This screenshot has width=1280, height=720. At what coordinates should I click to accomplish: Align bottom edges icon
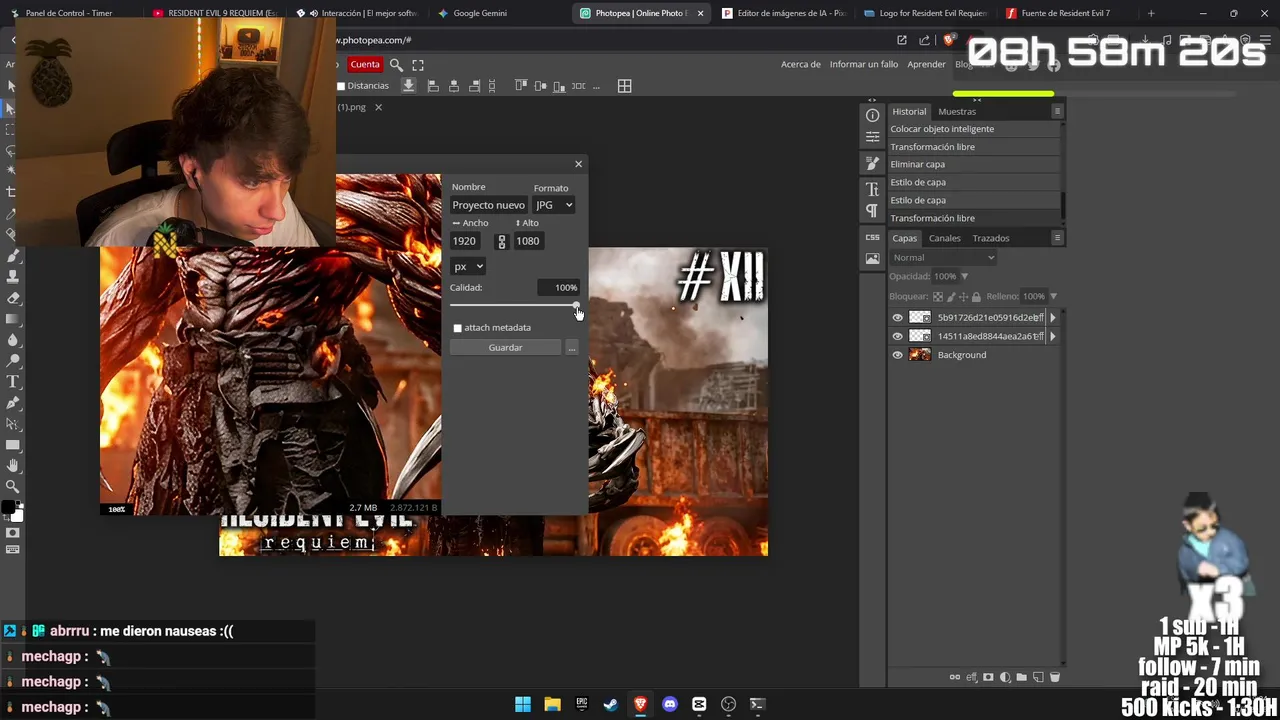561,86
